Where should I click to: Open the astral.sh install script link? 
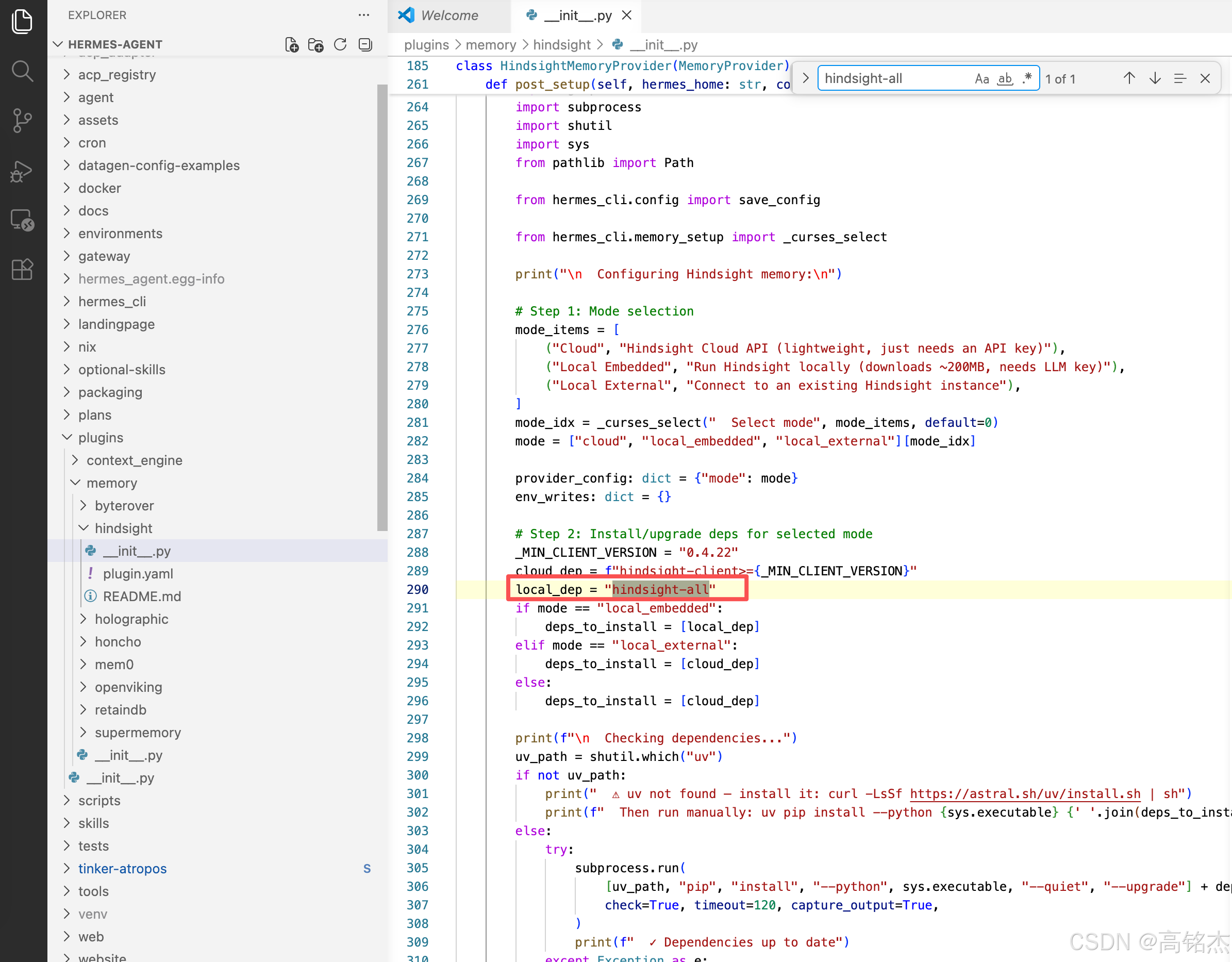coord(1024,793)
